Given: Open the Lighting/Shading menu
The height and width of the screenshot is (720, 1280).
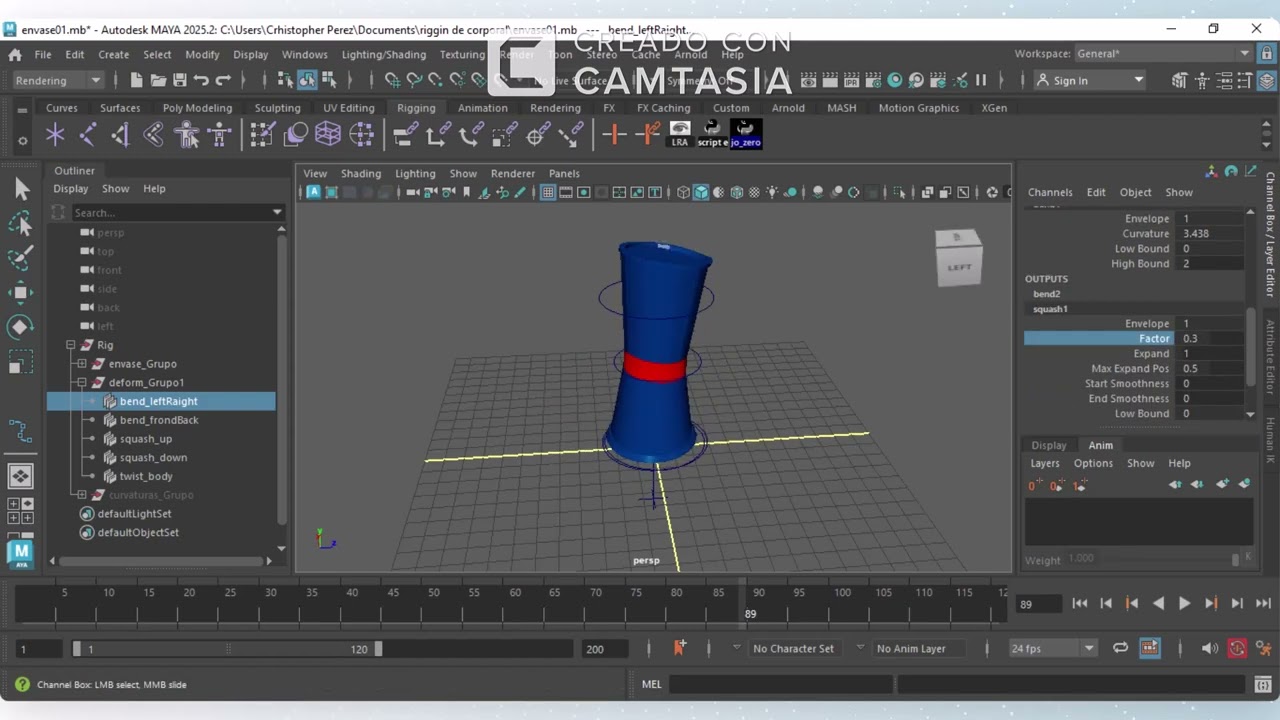Looking at the screenshot, I should 384,54.
